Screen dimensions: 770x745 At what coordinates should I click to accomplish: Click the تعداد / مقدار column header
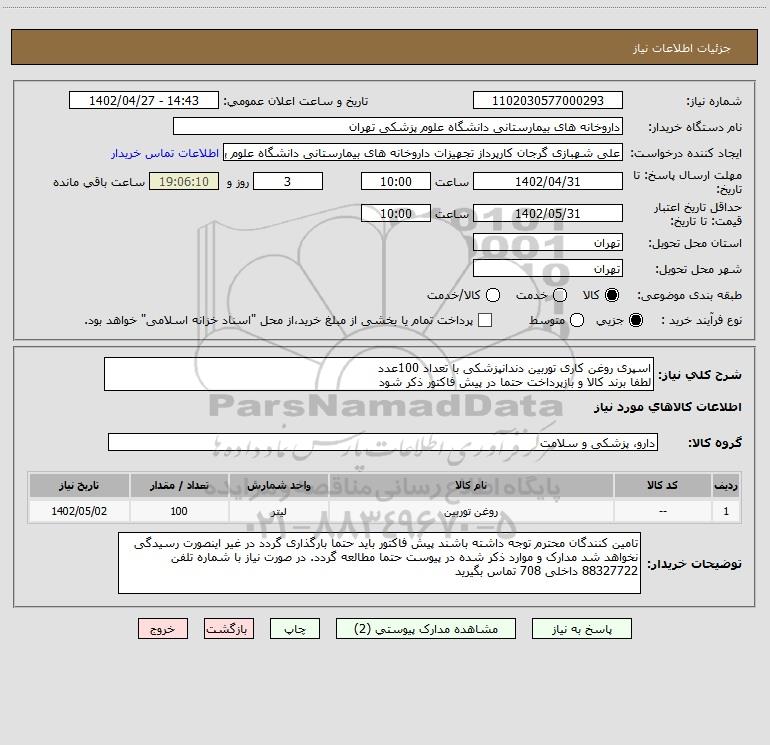point(179,485)
